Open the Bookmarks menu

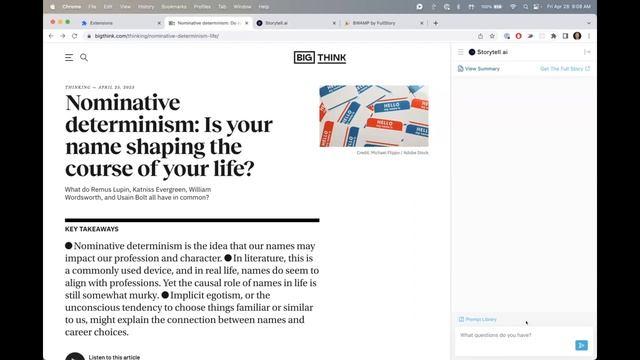174,7
